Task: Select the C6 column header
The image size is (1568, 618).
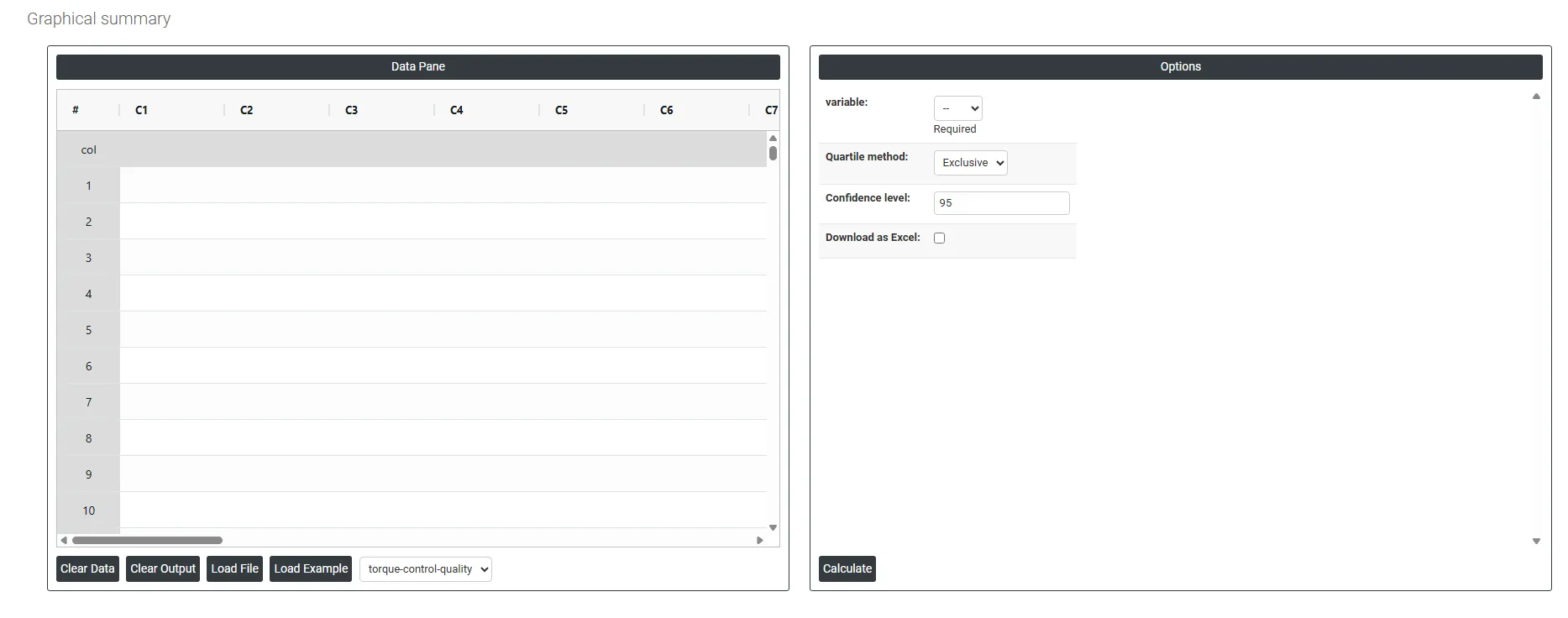Action: coord(697,110)
